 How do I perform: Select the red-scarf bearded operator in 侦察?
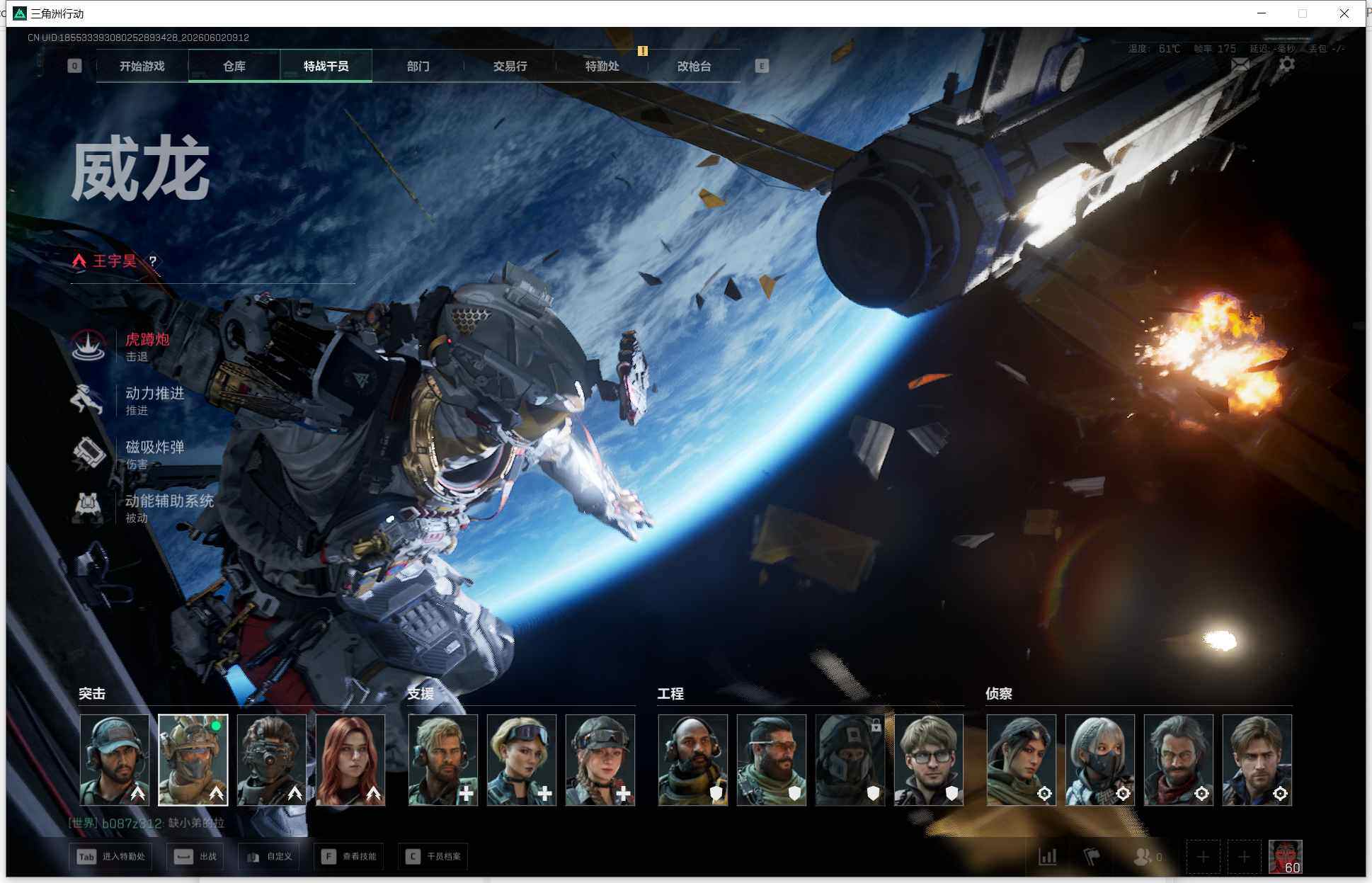pos(1179,760)
